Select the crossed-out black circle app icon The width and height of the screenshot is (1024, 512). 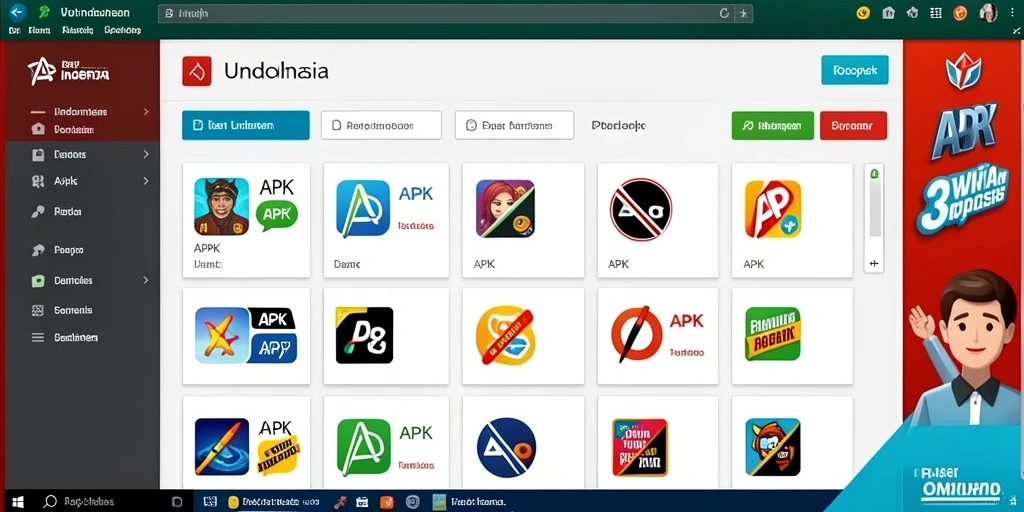coord(641,209)
